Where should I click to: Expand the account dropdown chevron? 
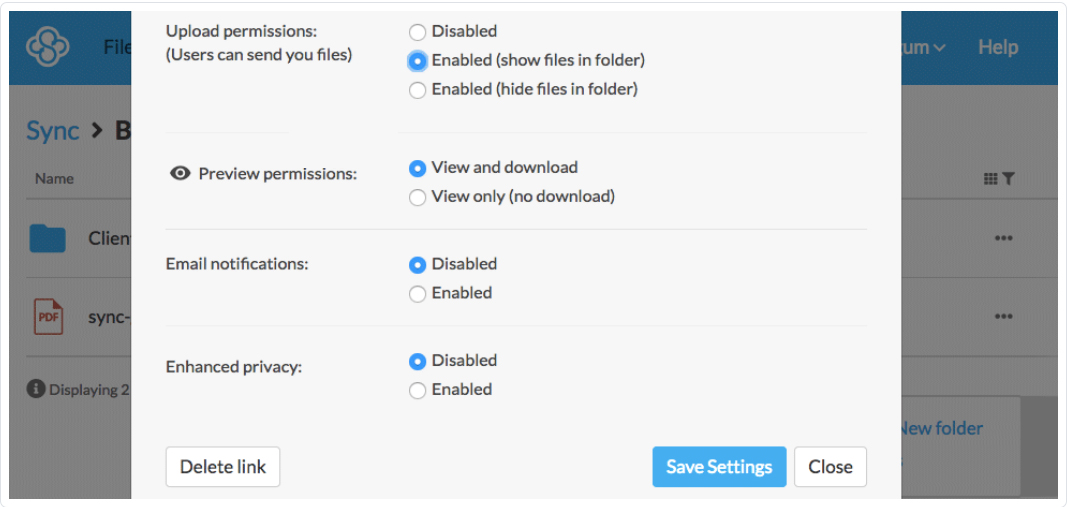click(x=939, y=48)
